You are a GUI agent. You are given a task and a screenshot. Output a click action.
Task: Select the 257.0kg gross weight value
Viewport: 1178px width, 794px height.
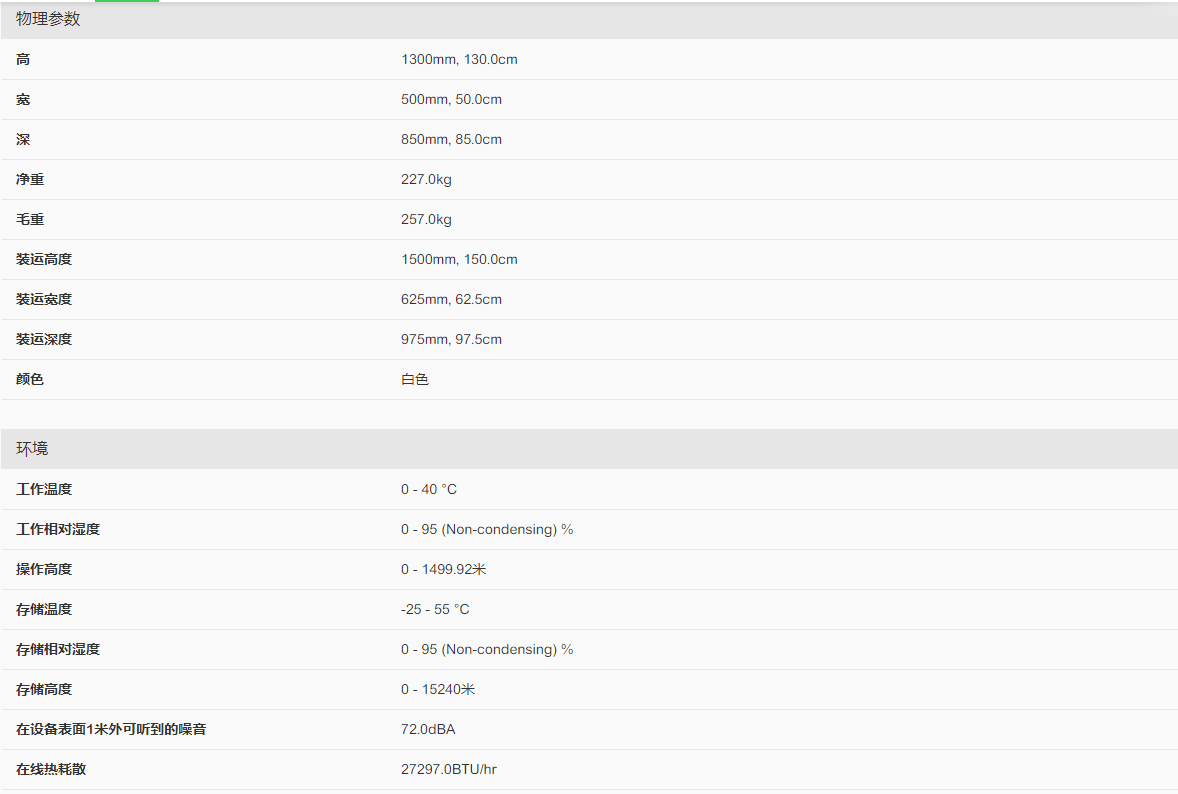point(426,220)
